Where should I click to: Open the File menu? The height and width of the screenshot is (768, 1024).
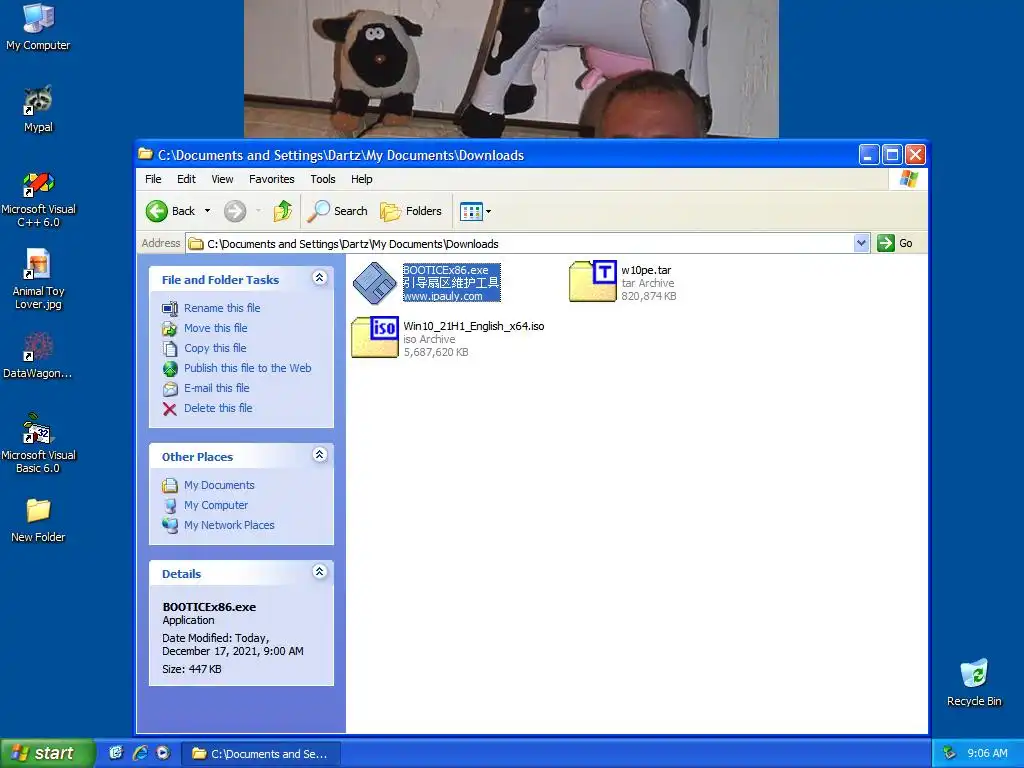click(x=153, y=179)
